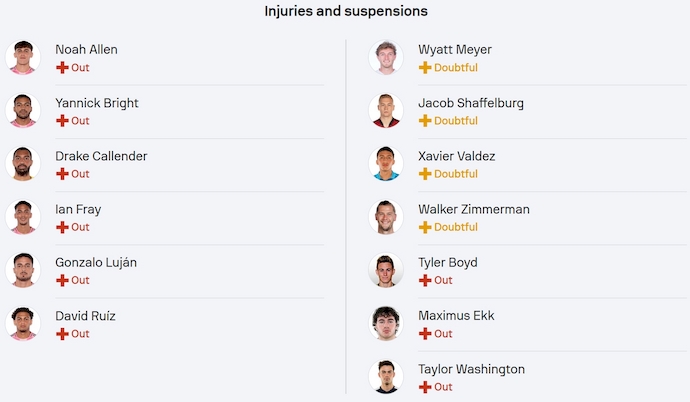Open Noah Allen's player name link

(x=86, y=49)
